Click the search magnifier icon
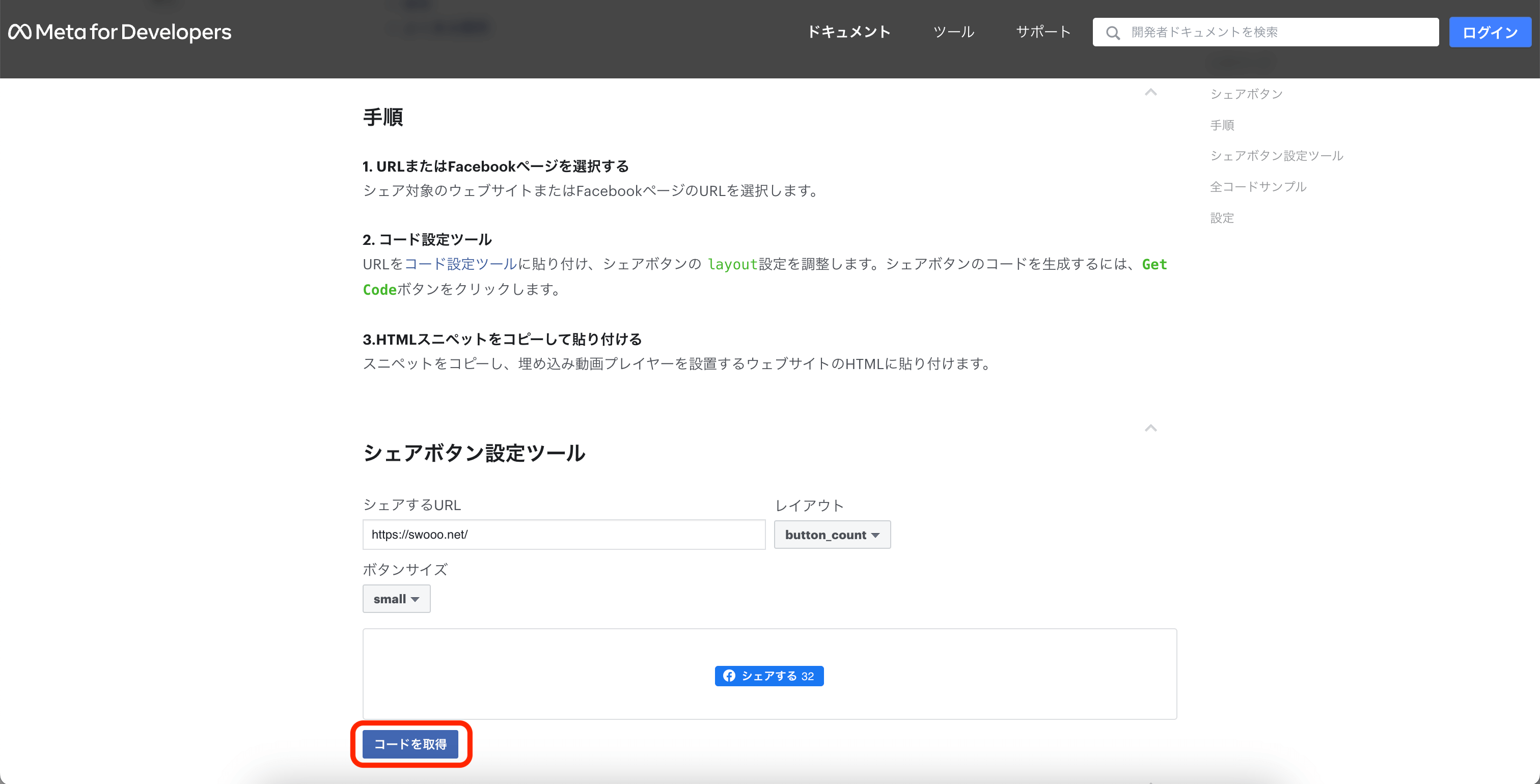Viewport: 1540px width, 784px height. point(1113,32)
